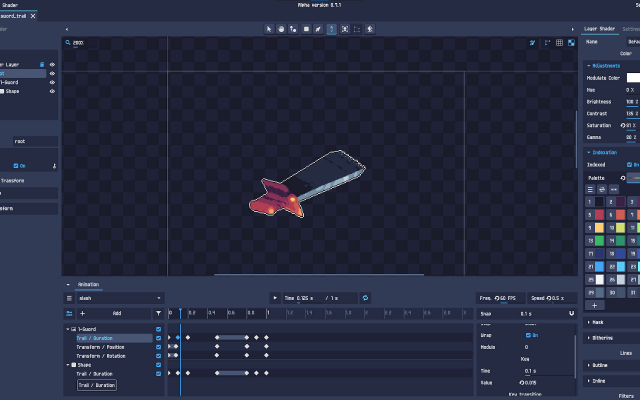Collapse the Animation panel arrow

pos(68,284)
